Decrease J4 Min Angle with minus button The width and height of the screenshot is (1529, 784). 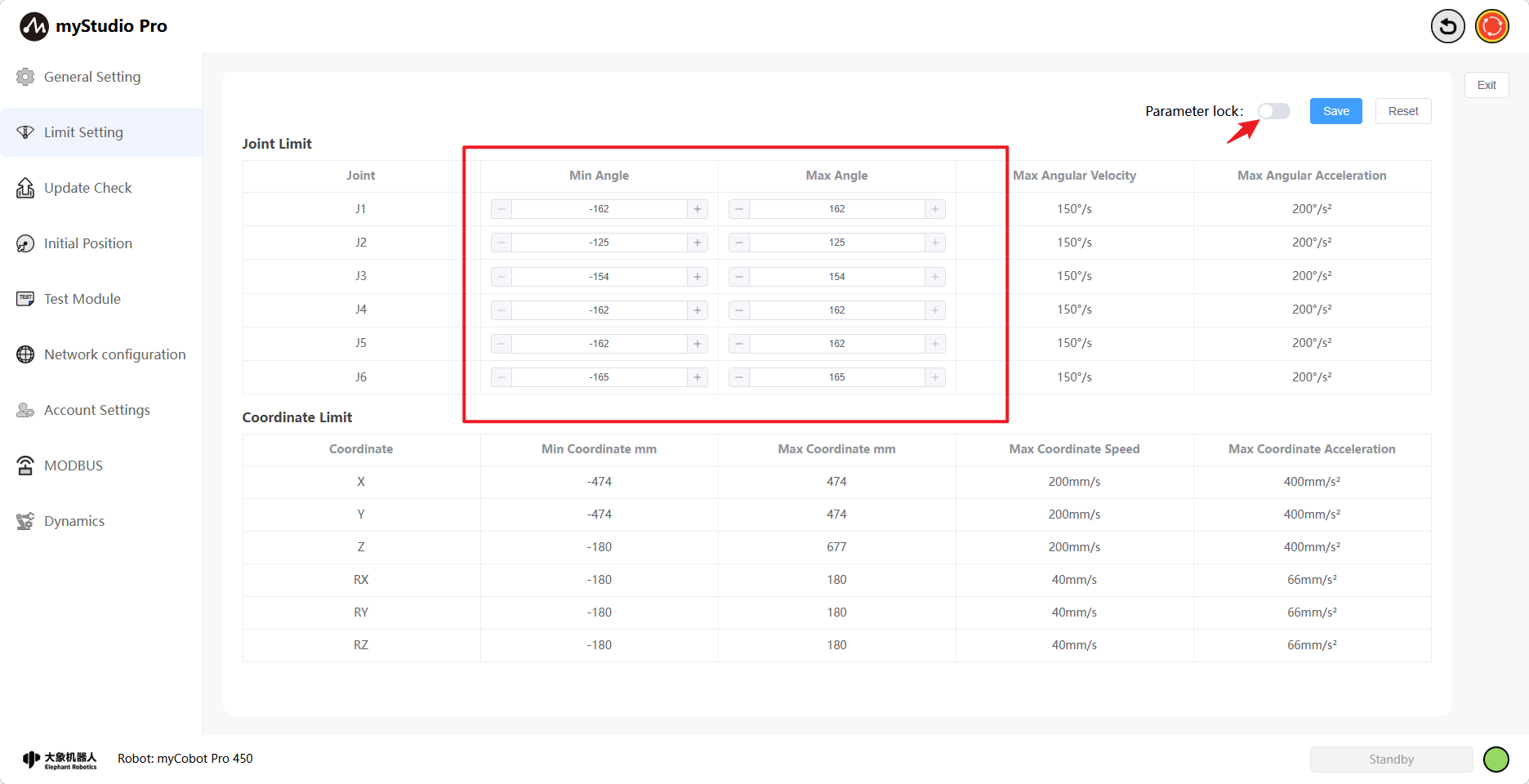coord(501,310)
